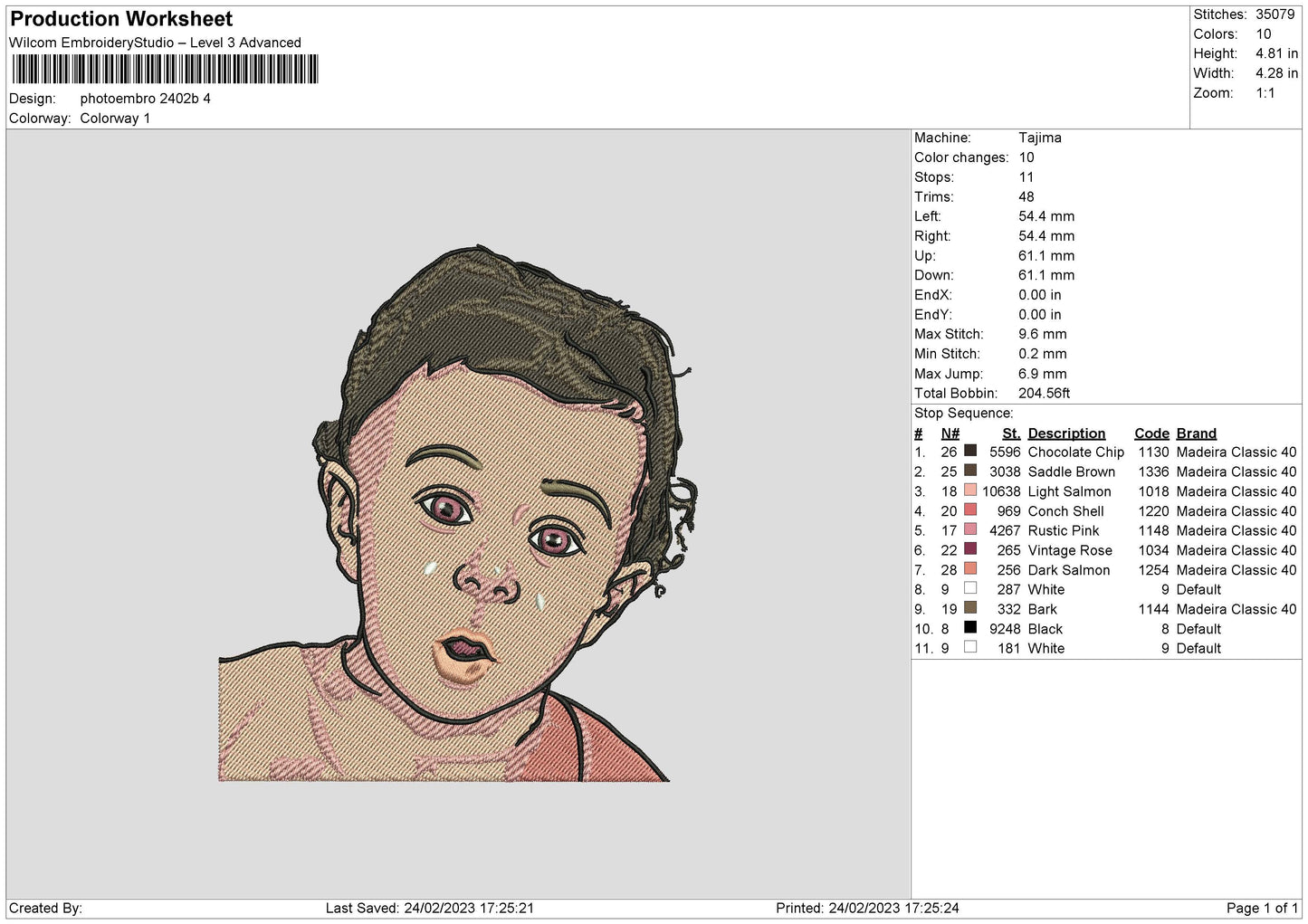
Task: Click the white swatch in stop row 8
Action: (x=970, y=588)
